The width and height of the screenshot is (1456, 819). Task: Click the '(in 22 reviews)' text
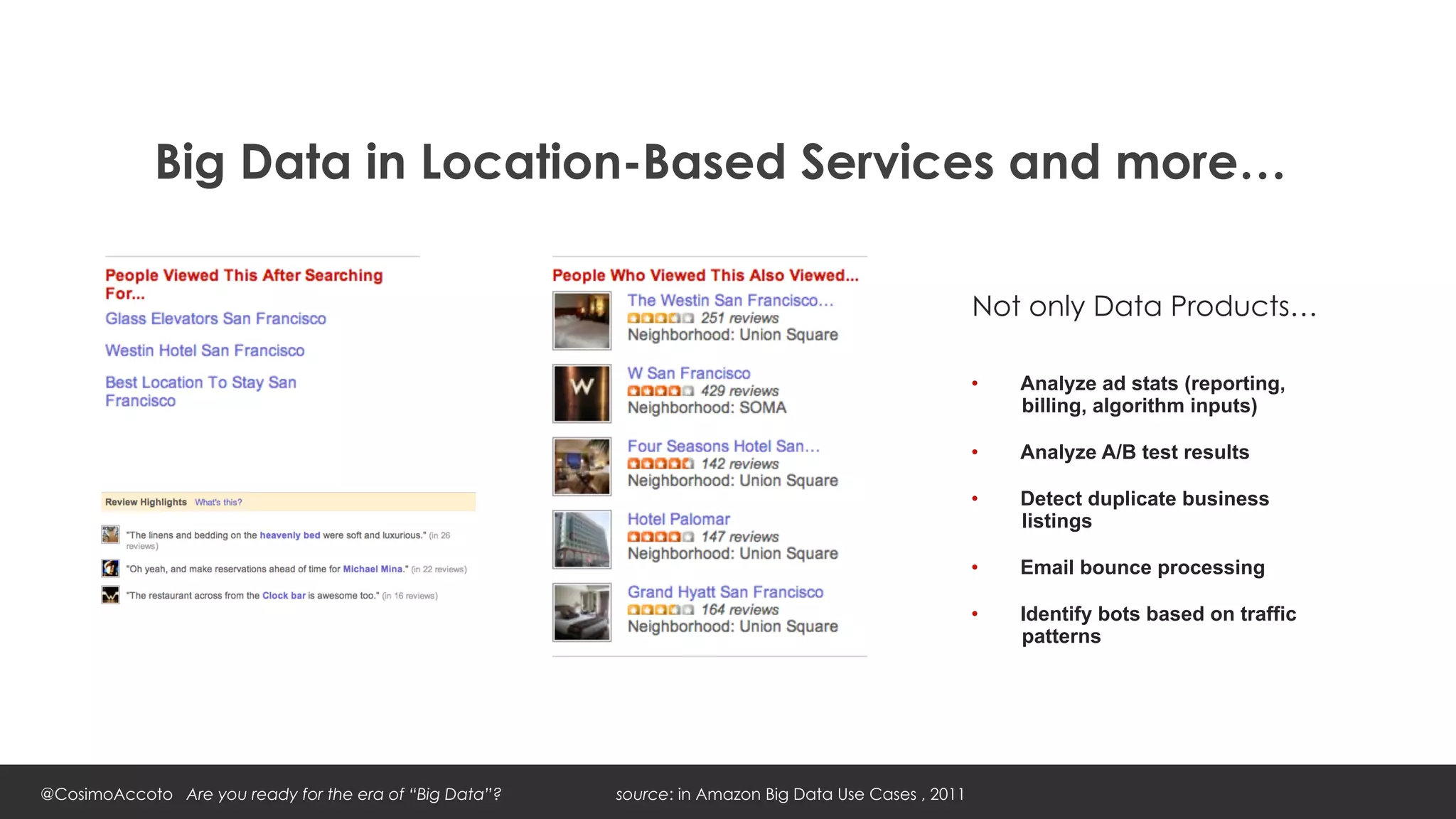[x=439, y=569]
